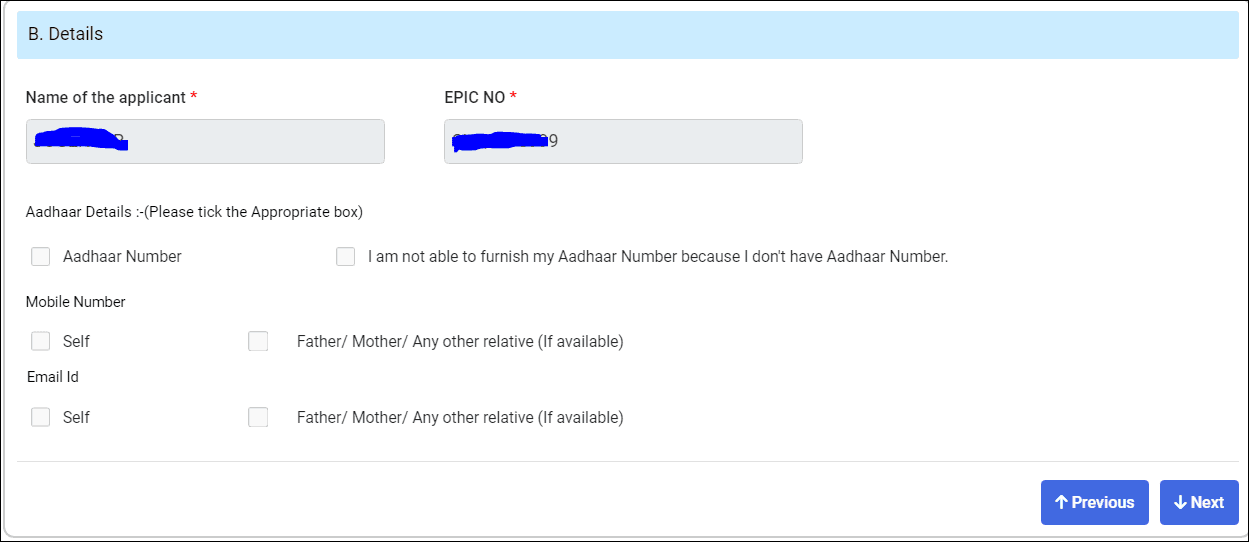Click the Name of the applicant field
This screenshot has width=1249, height=542.
[205, 142]
